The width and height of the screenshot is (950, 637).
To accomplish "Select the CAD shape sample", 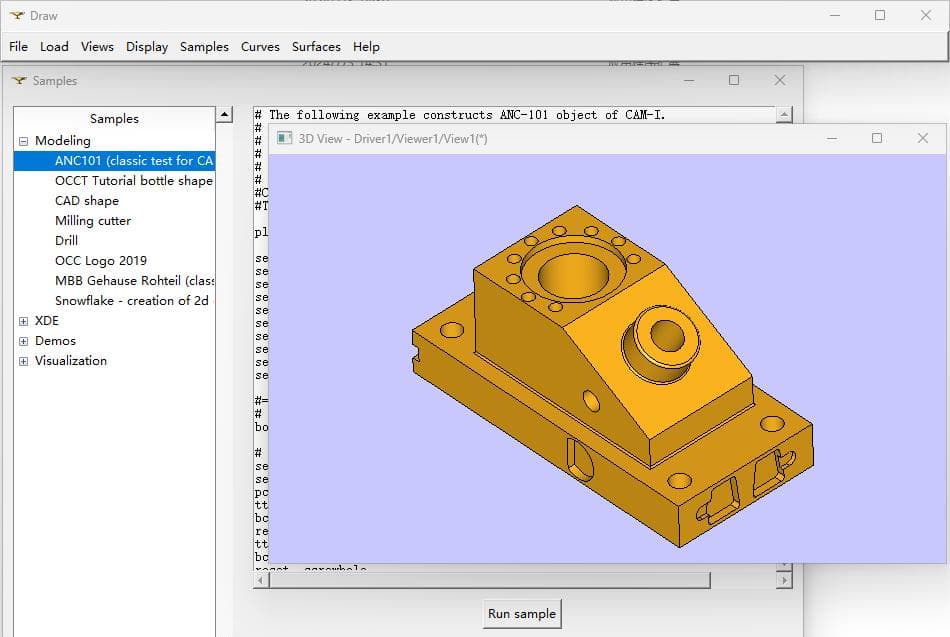I will click(87, 201).
